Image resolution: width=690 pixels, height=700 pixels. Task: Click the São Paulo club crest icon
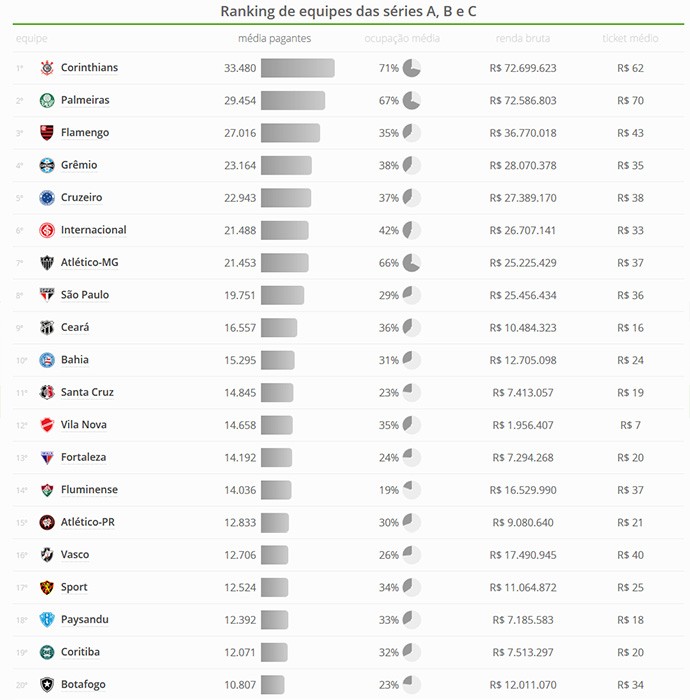(x=46, y=295)
